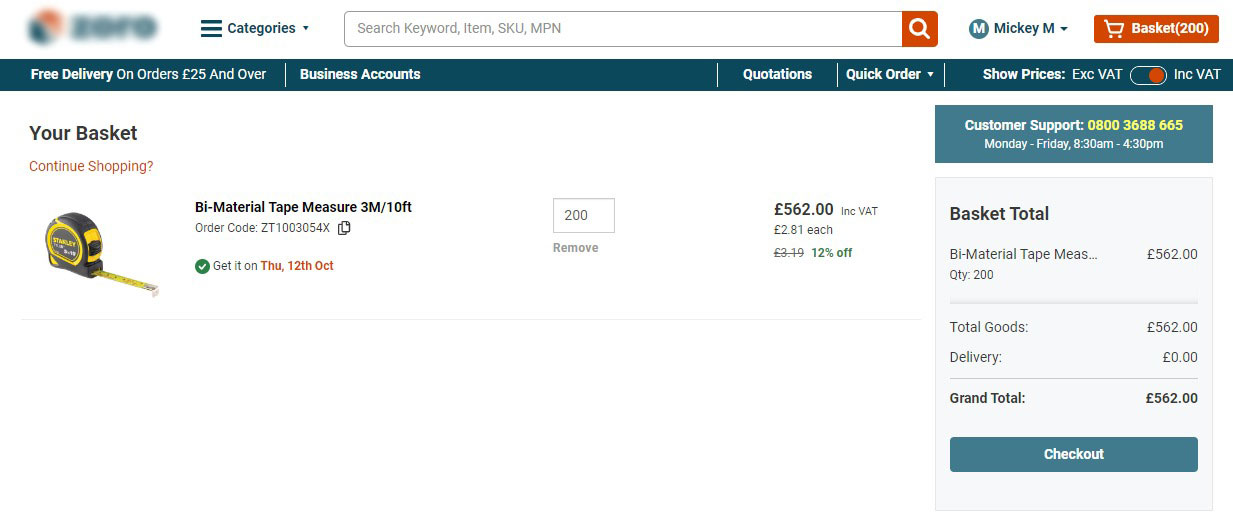Click the Grand Total £562.00 amount
Screen dimensions: 1233x527
(x=1171, y=398)
